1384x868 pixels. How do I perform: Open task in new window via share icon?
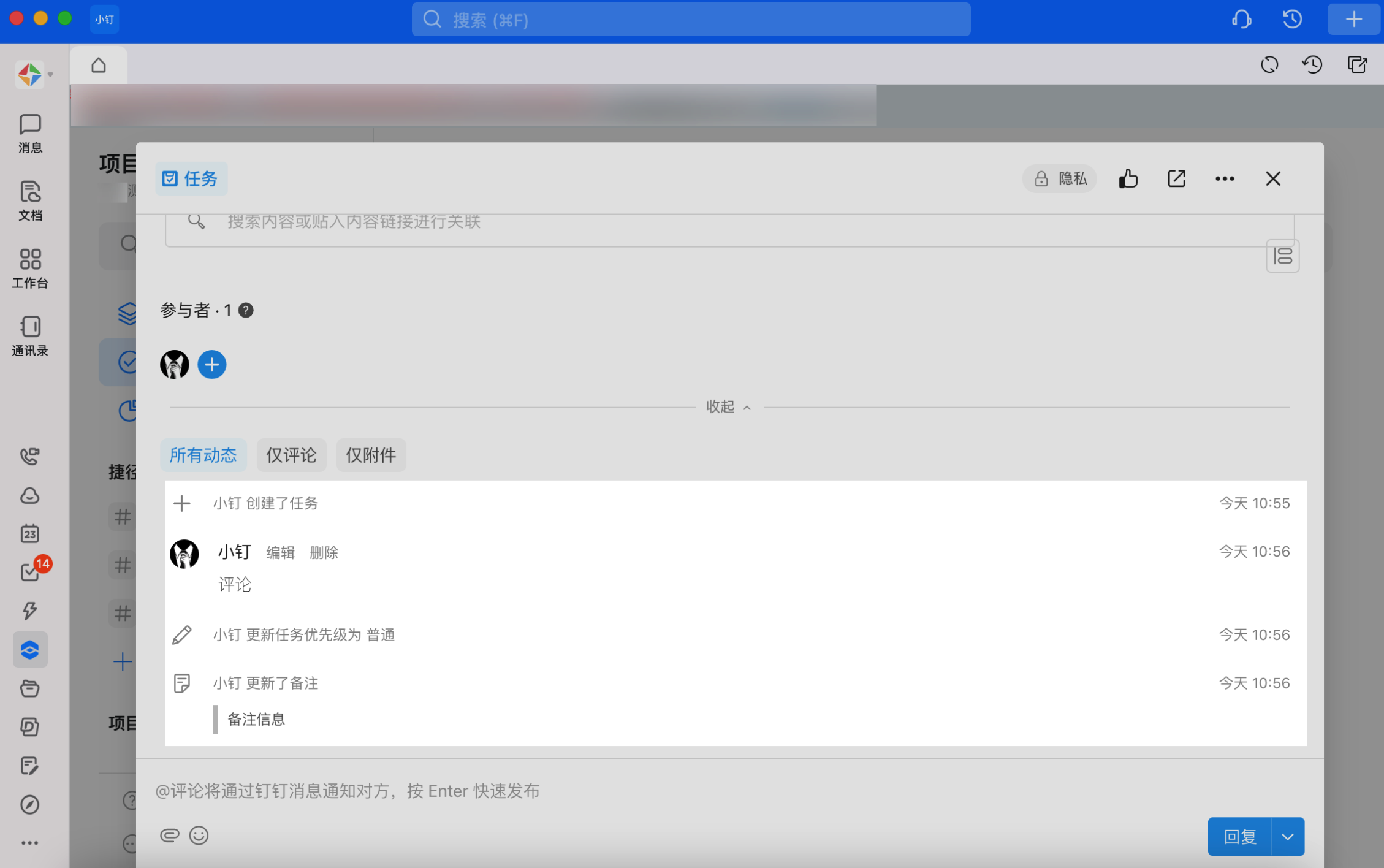1176,179
